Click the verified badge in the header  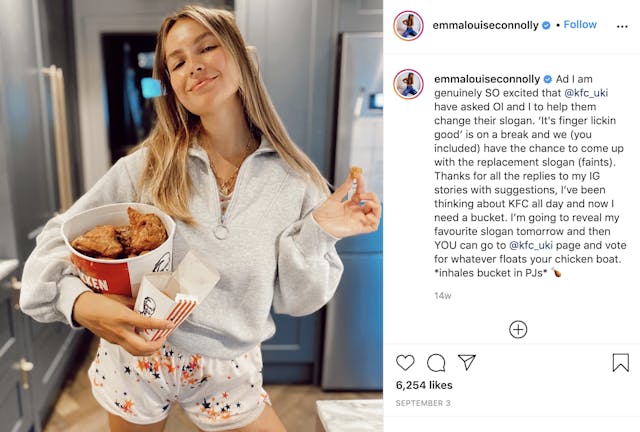546,25
